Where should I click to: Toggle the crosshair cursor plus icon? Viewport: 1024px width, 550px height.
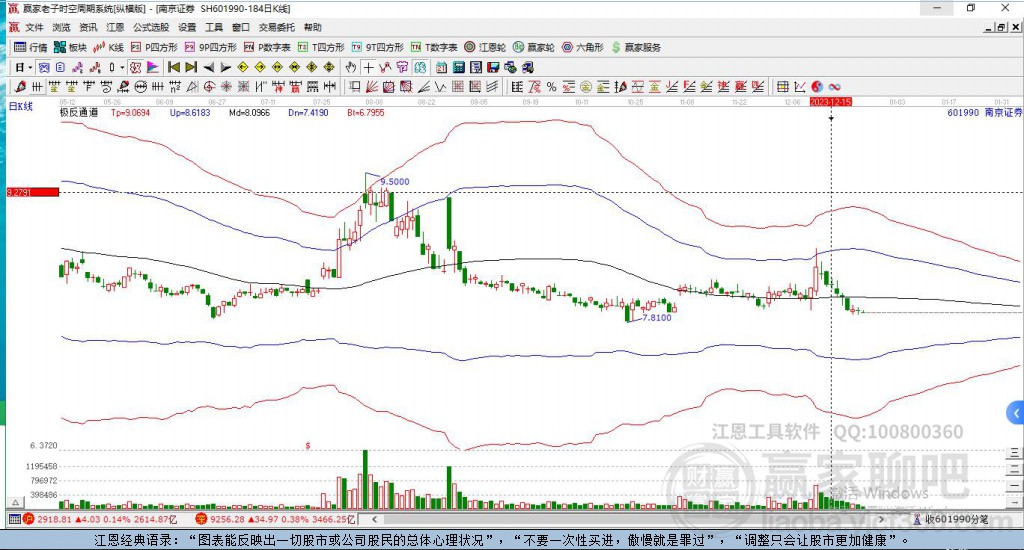tap(368, 67)
